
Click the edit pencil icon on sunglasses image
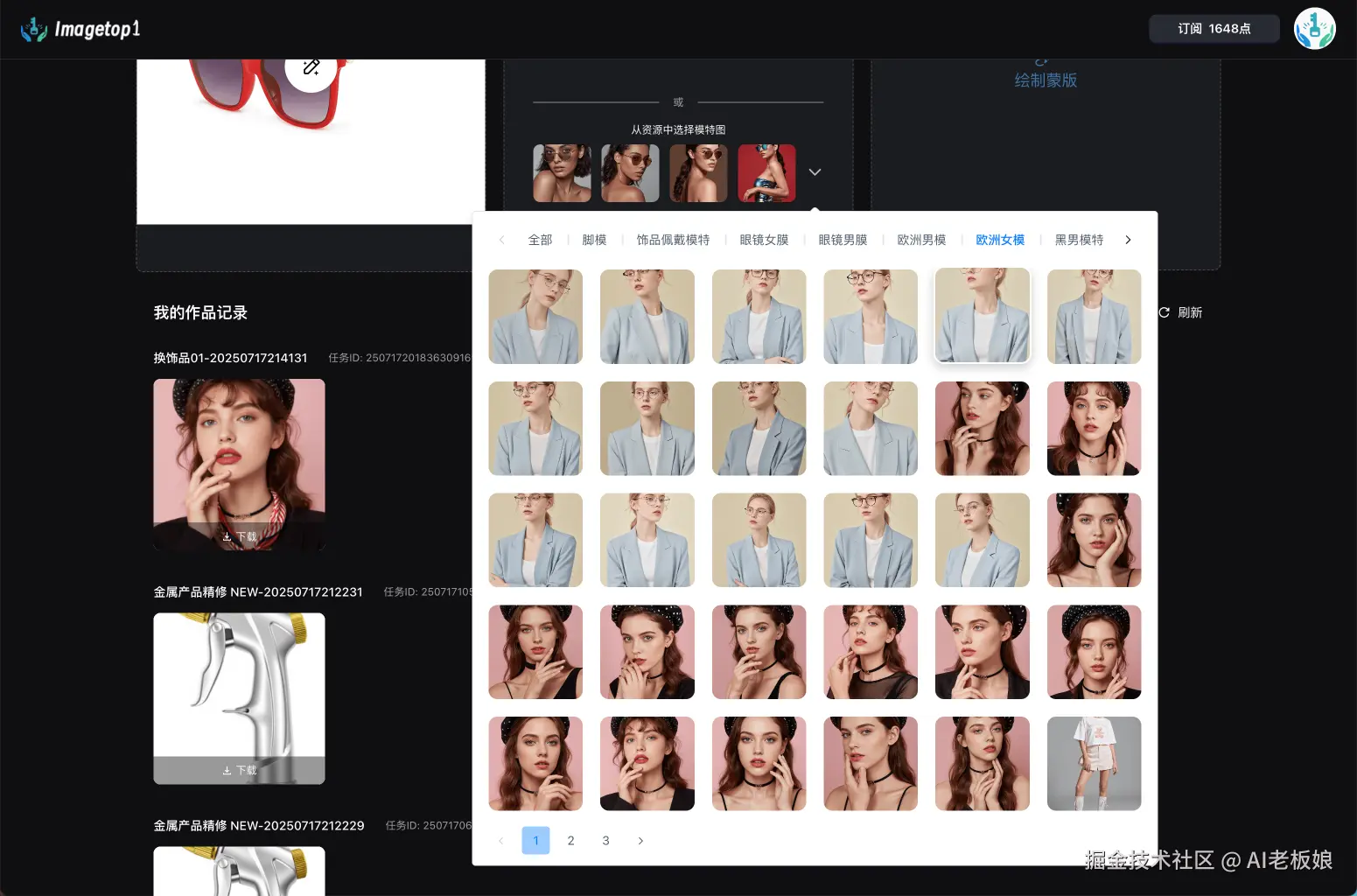pos(311,67)
